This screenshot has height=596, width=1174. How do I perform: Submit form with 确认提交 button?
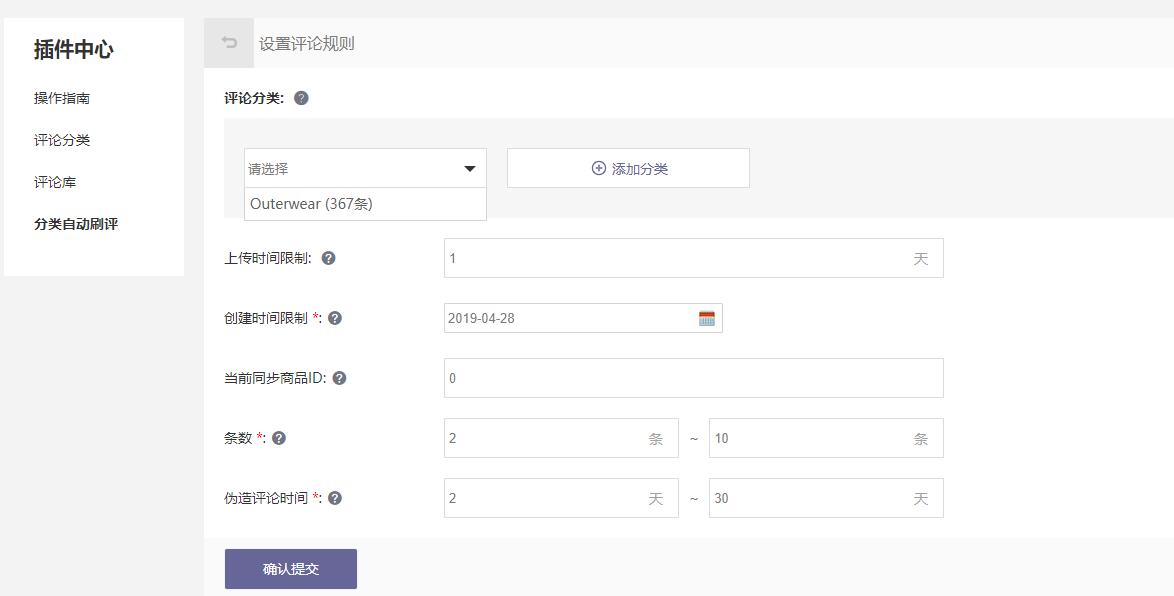[291, 569]
